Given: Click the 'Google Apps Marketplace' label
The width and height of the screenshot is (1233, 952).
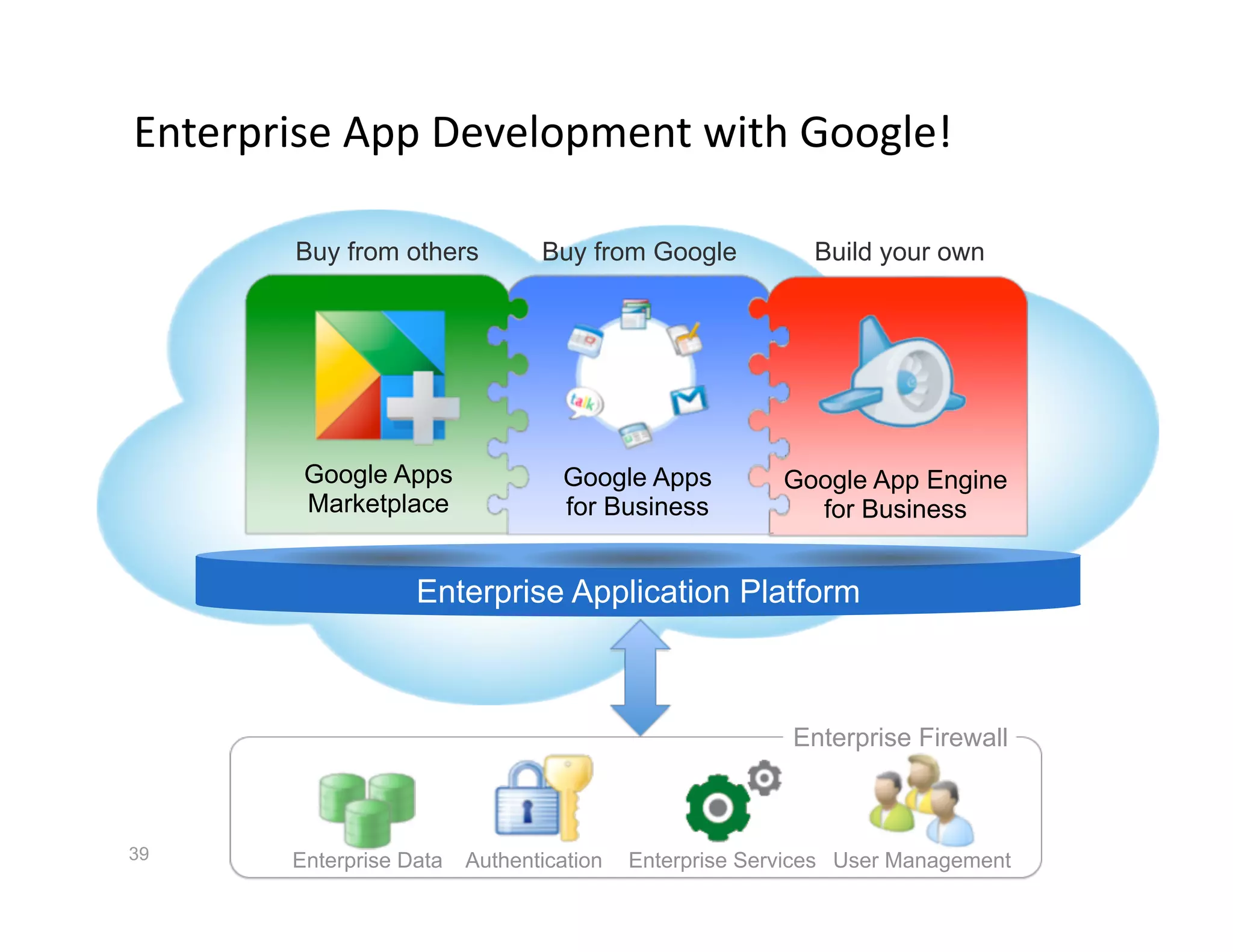Looking at the screenshot, I should click(x=378, y=489).
